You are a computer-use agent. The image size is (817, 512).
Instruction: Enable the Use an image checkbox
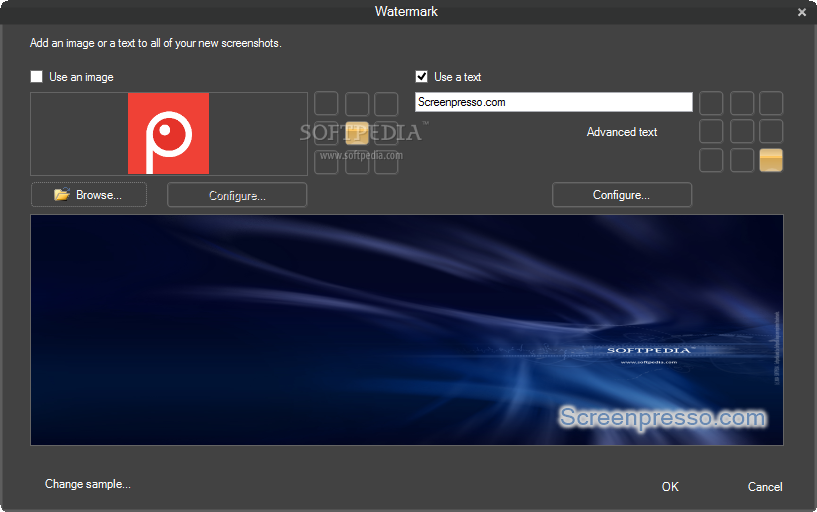[x=36, y=77]
